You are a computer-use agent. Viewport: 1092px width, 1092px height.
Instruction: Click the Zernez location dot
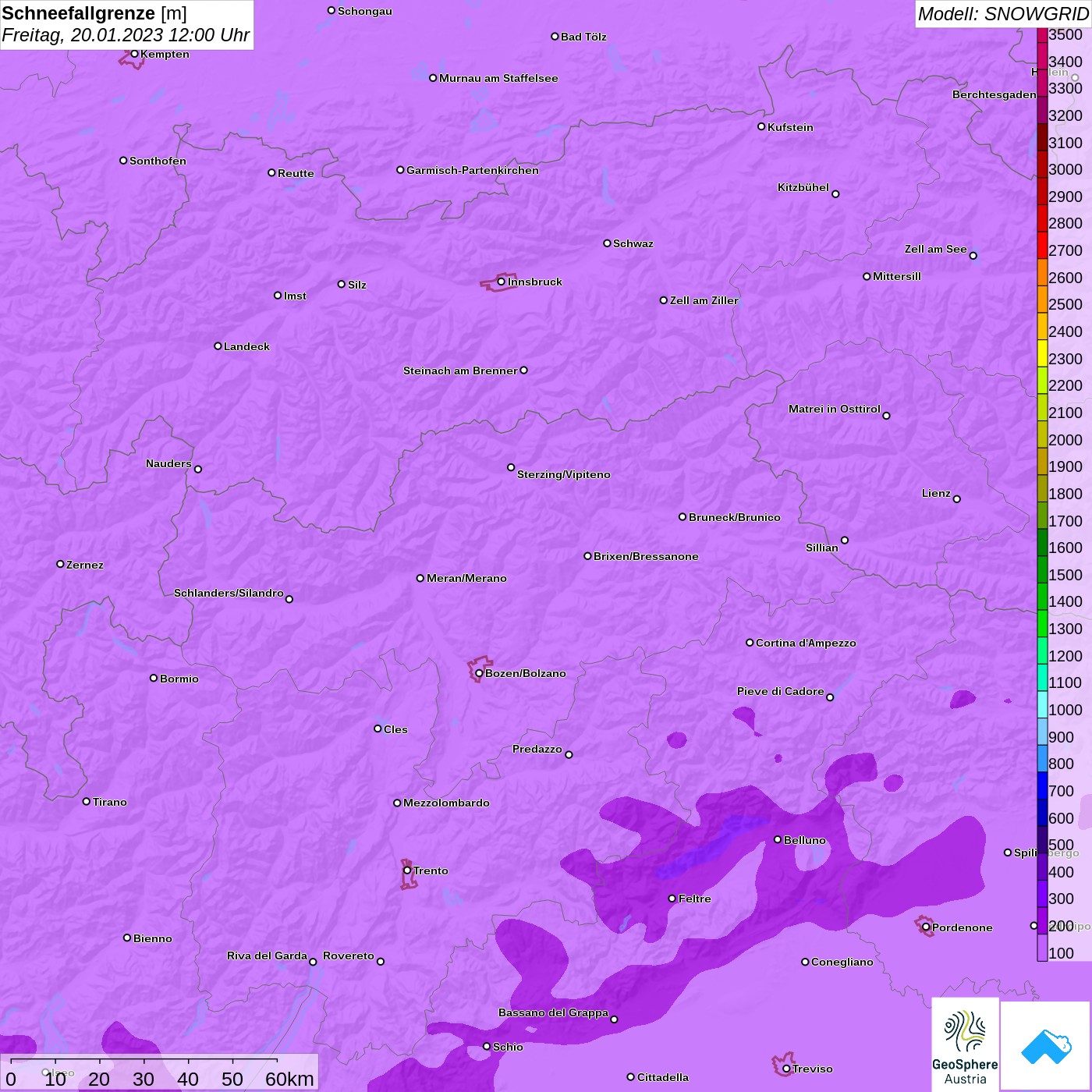pyautogui.click(x=60, y=564)
